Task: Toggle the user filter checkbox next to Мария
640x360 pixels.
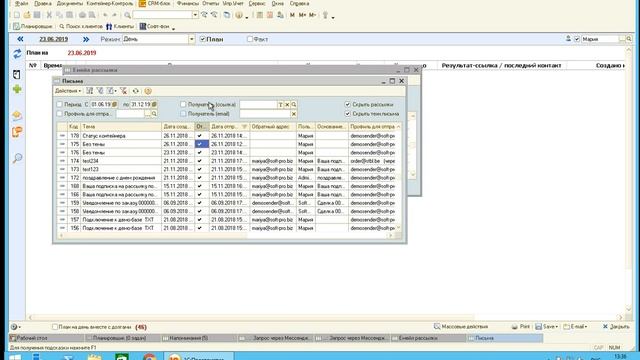Action: 577,39
